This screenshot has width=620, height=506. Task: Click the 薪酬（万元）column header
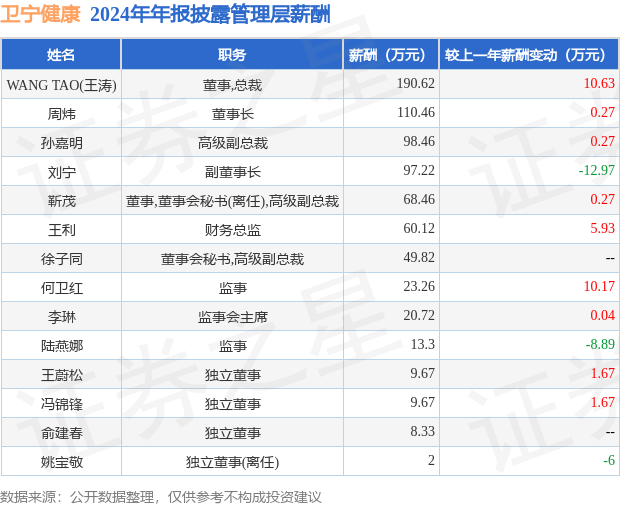point(391,55)
